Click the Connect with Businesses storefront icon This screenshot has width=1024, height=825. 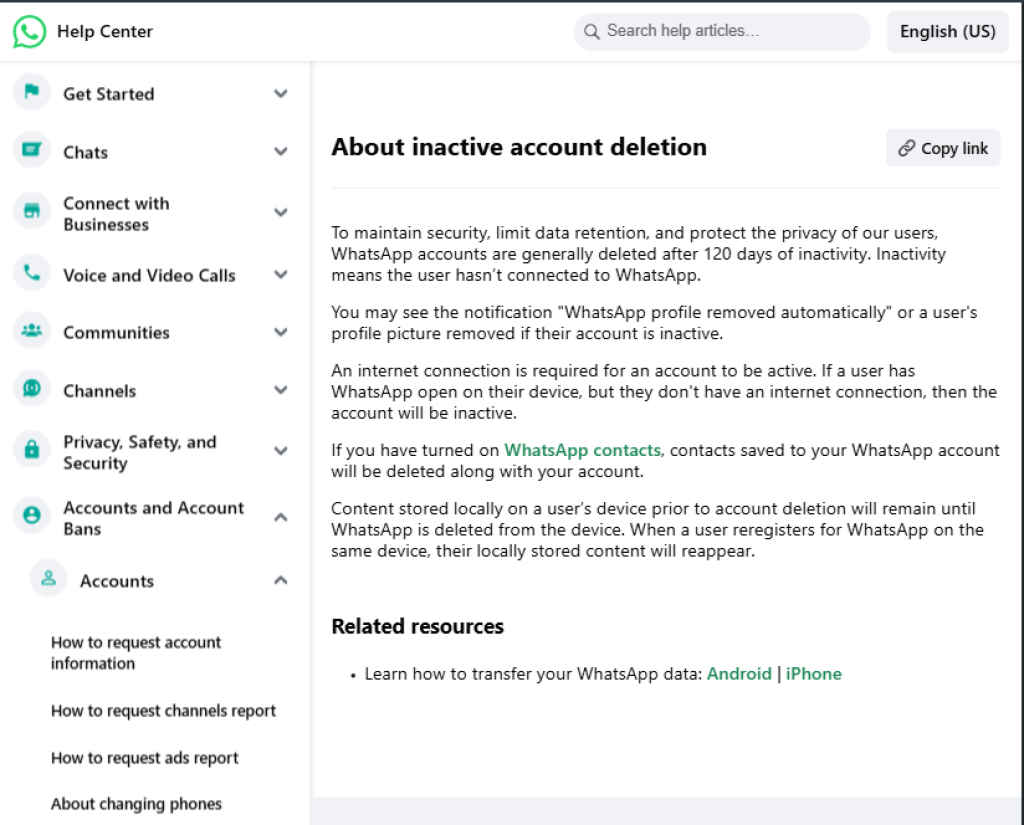coord(32,212)
